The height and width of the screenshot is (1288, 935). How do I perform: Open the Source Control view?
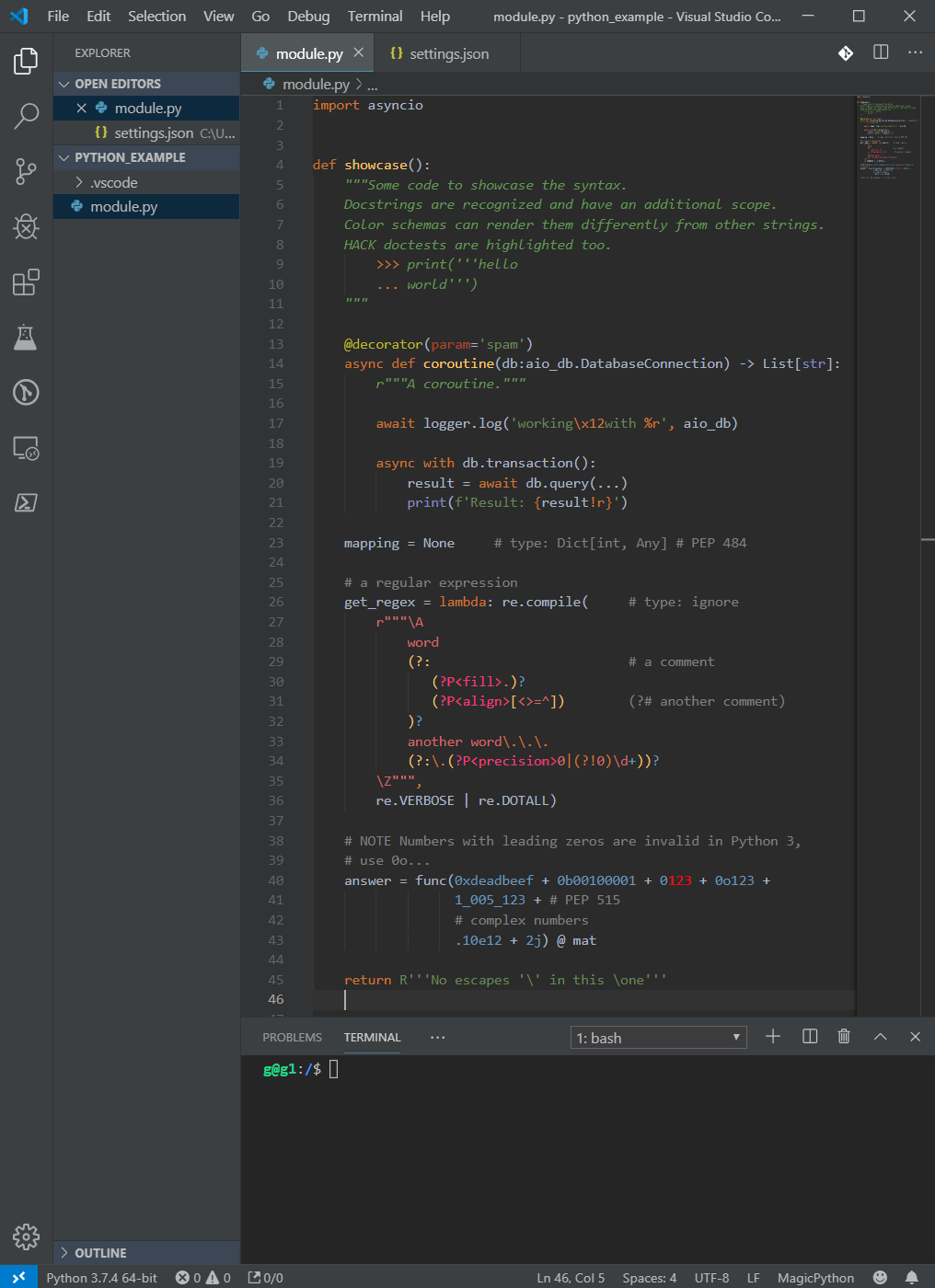(x=26, y=172)
